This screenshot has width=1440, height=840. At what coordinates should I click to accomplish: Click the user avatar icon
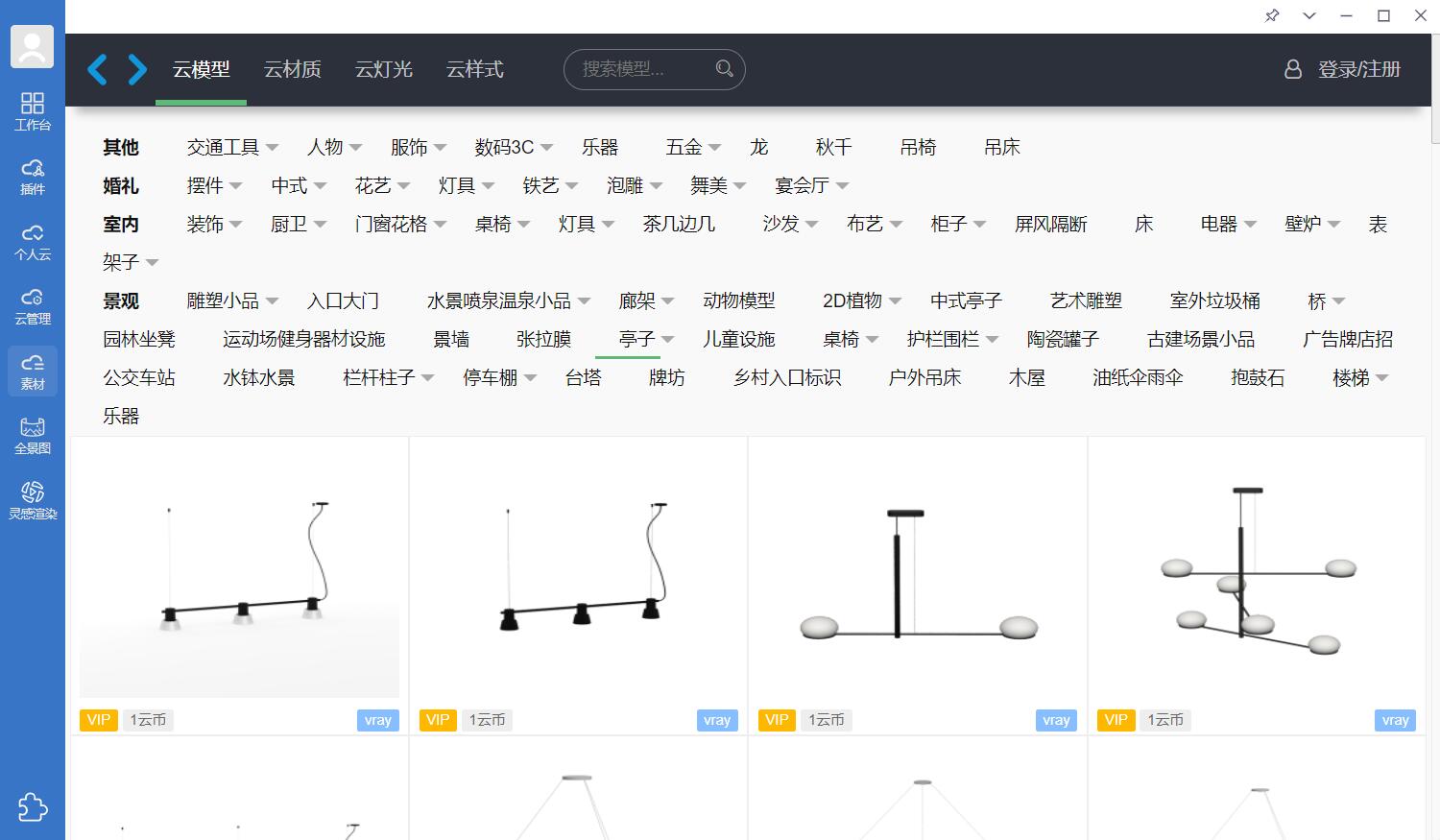click(32, 46)
